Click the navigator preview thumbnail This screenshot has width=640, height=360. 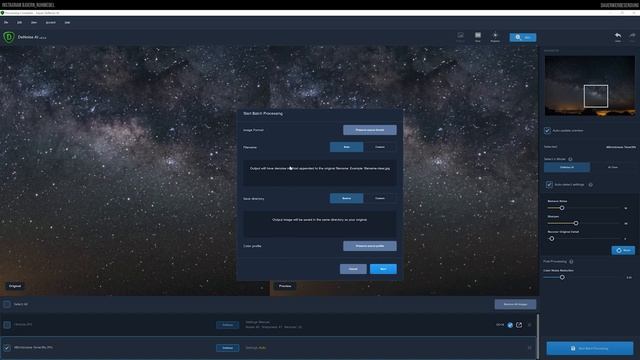tap(589, 86)
